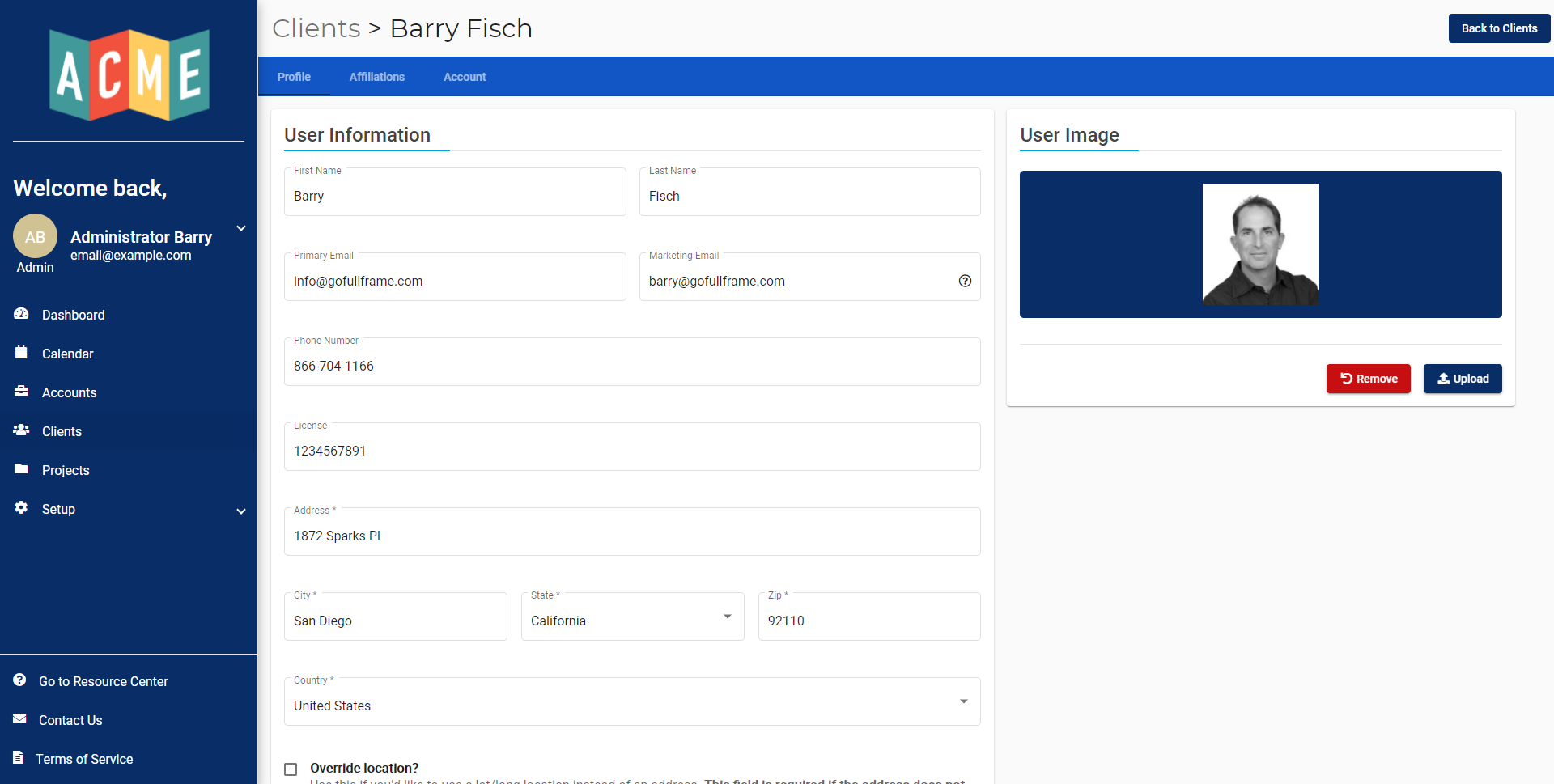Open Setup from the sidebar
This screenshot has height=784, width=1554.
coord(129,509)
